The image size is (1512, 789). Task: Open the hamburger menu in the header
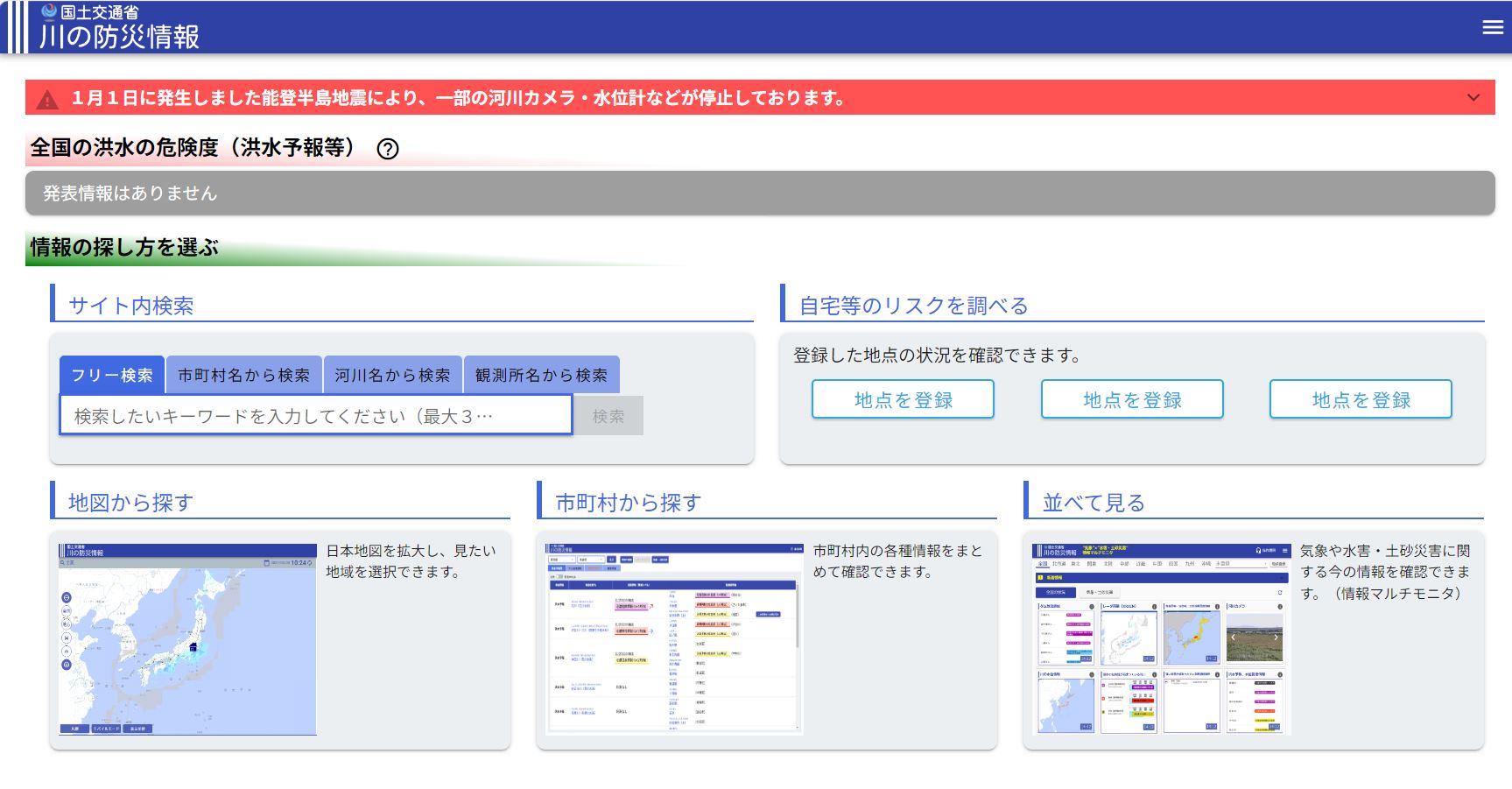[1492, 27]
